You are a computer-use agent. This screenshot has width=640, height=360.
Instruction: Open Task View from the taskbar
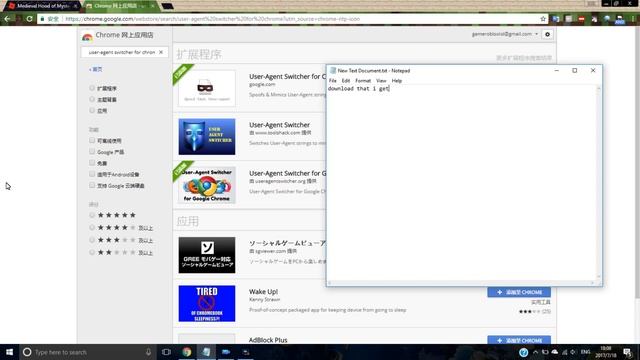(x=166, y=352)
